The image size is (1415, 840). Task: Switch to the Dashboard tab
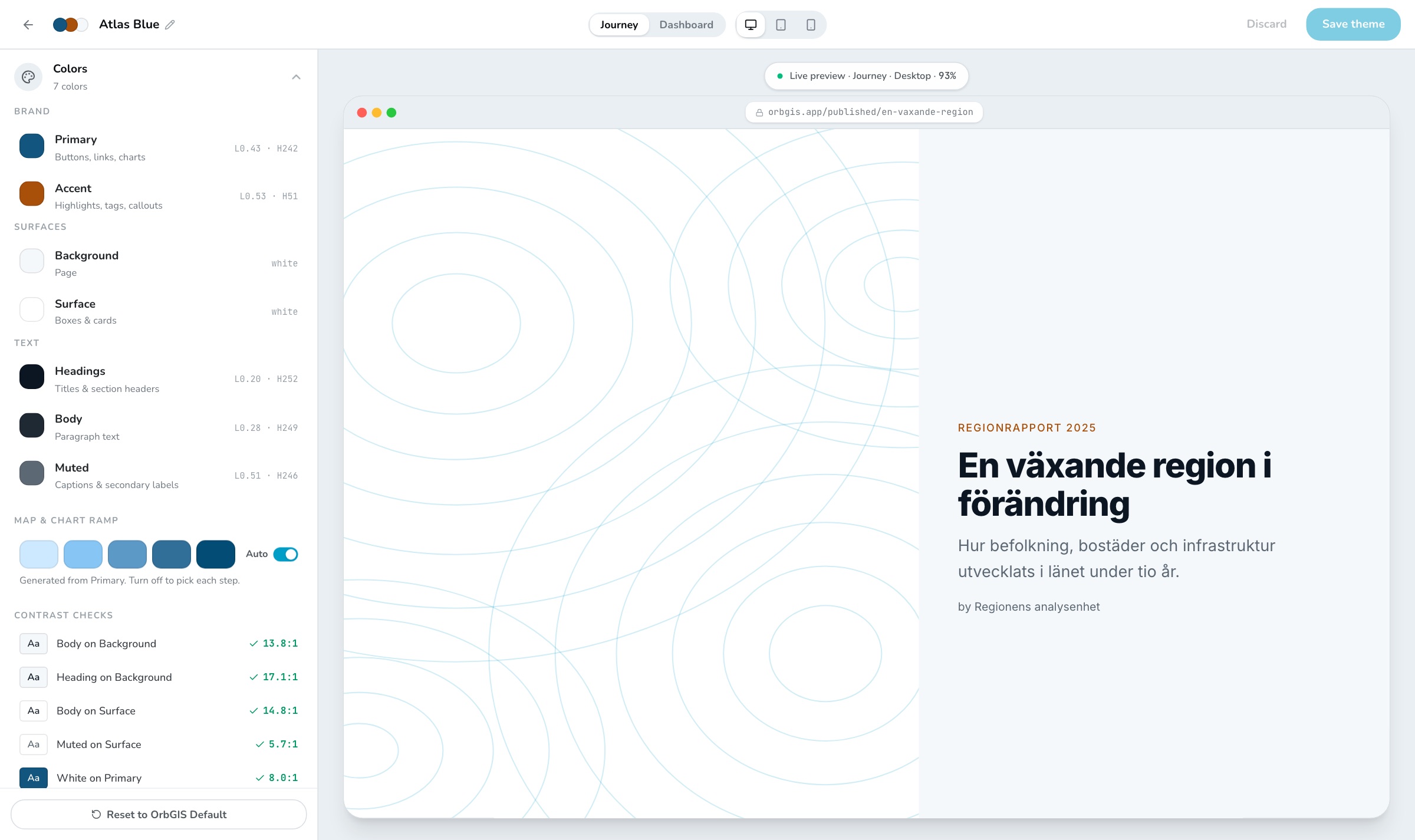(686, 25)
